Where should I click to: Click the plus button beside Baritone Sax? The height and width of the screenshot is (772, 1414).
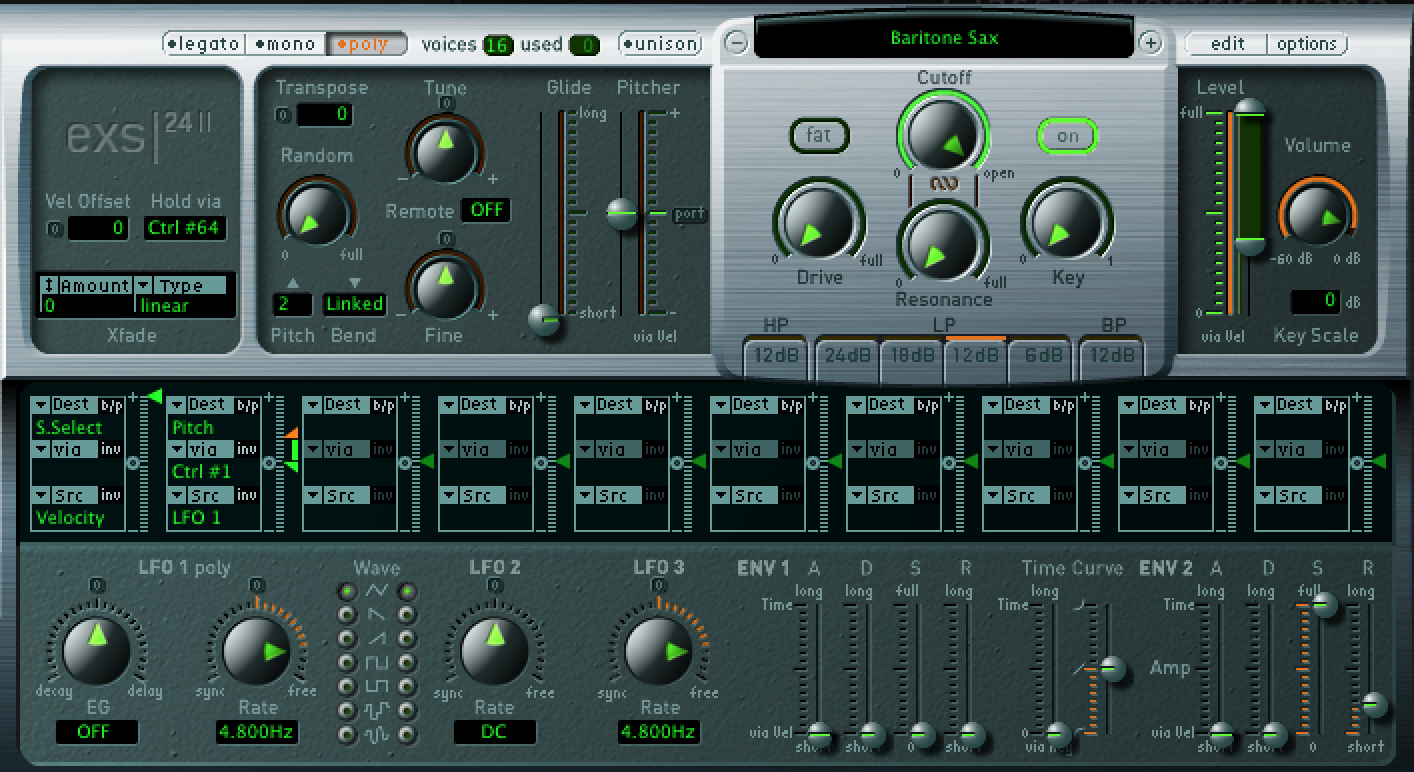click(x=1151, y=42)
